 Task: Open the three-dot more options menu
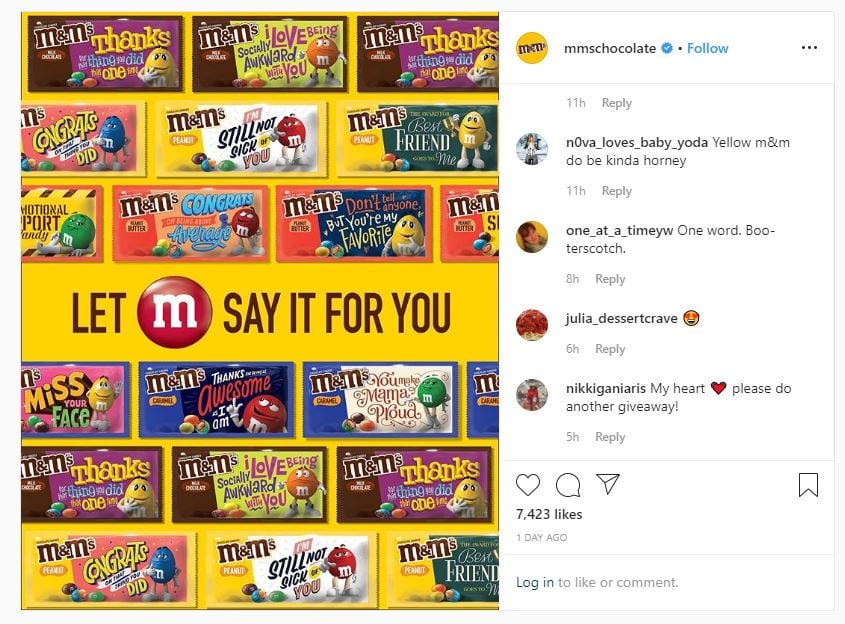coord(809,48)
